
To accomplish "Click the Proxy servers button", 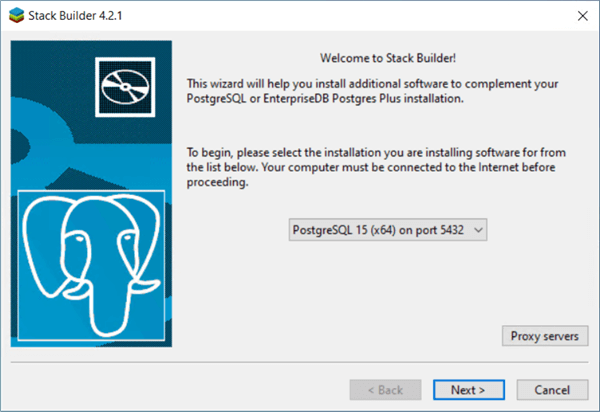I will (545, 336).
